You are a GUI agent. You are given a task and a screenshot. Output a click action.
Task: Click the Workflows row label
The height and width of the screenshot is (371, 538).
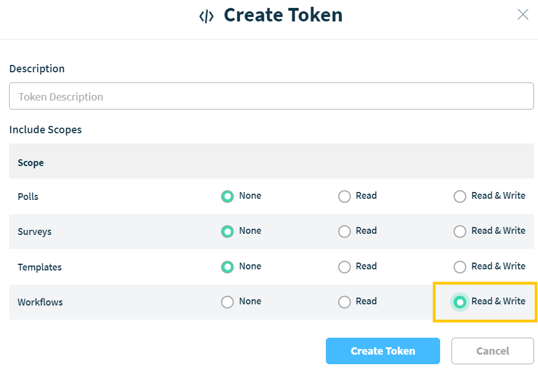pos(40,302)
